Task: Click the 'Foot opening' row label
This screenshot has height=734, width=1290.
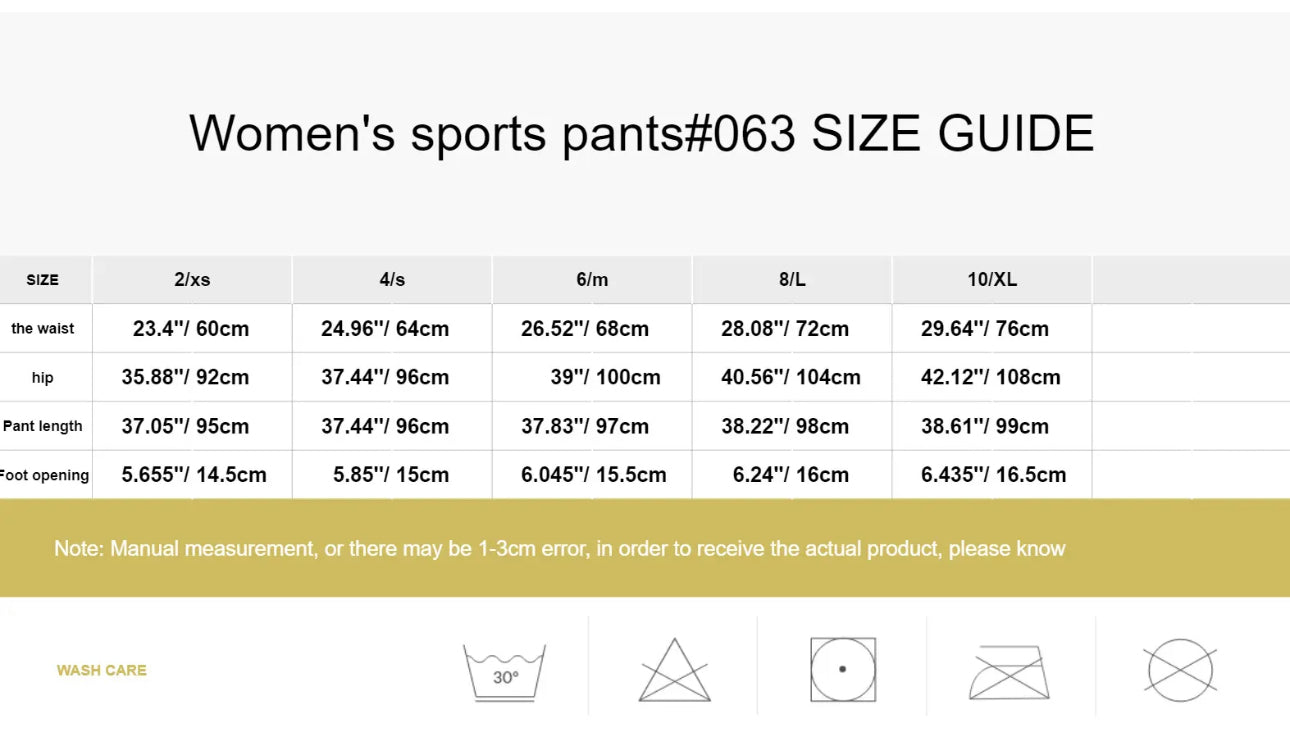Action: point(44,475)
